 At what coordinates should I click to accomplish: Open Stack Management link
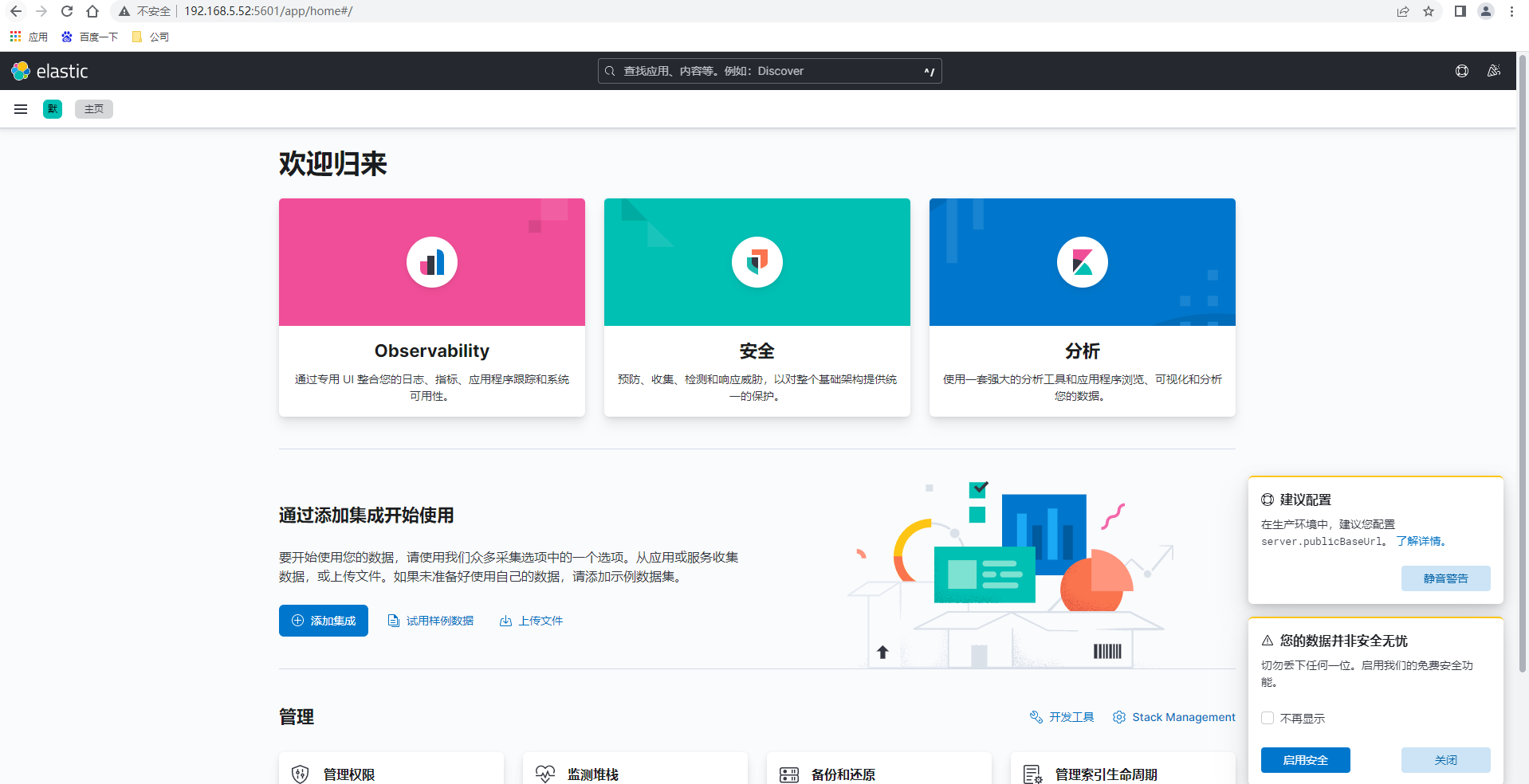point(1174,717)
